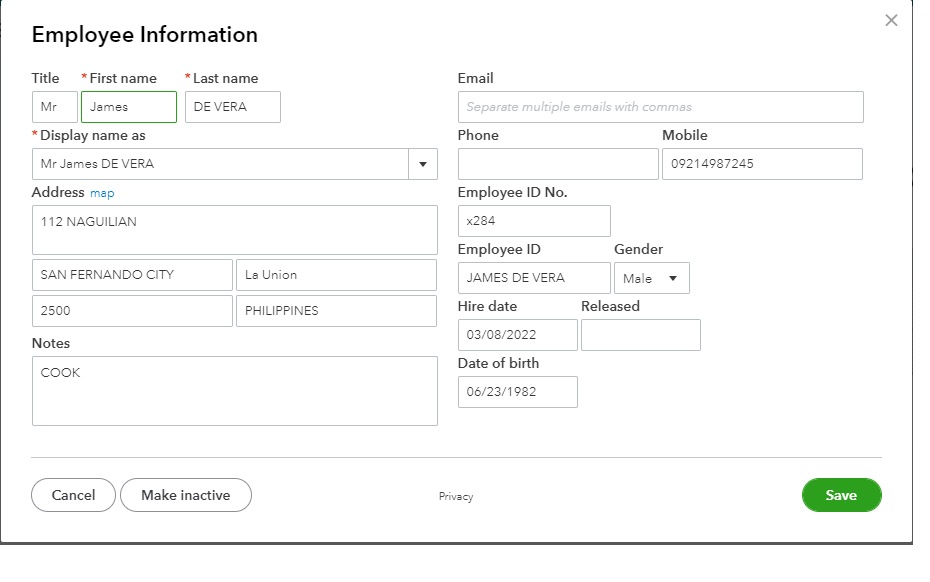Click the Mobile number field
This screenshot has height=582, width=930.
pos(762,164)
